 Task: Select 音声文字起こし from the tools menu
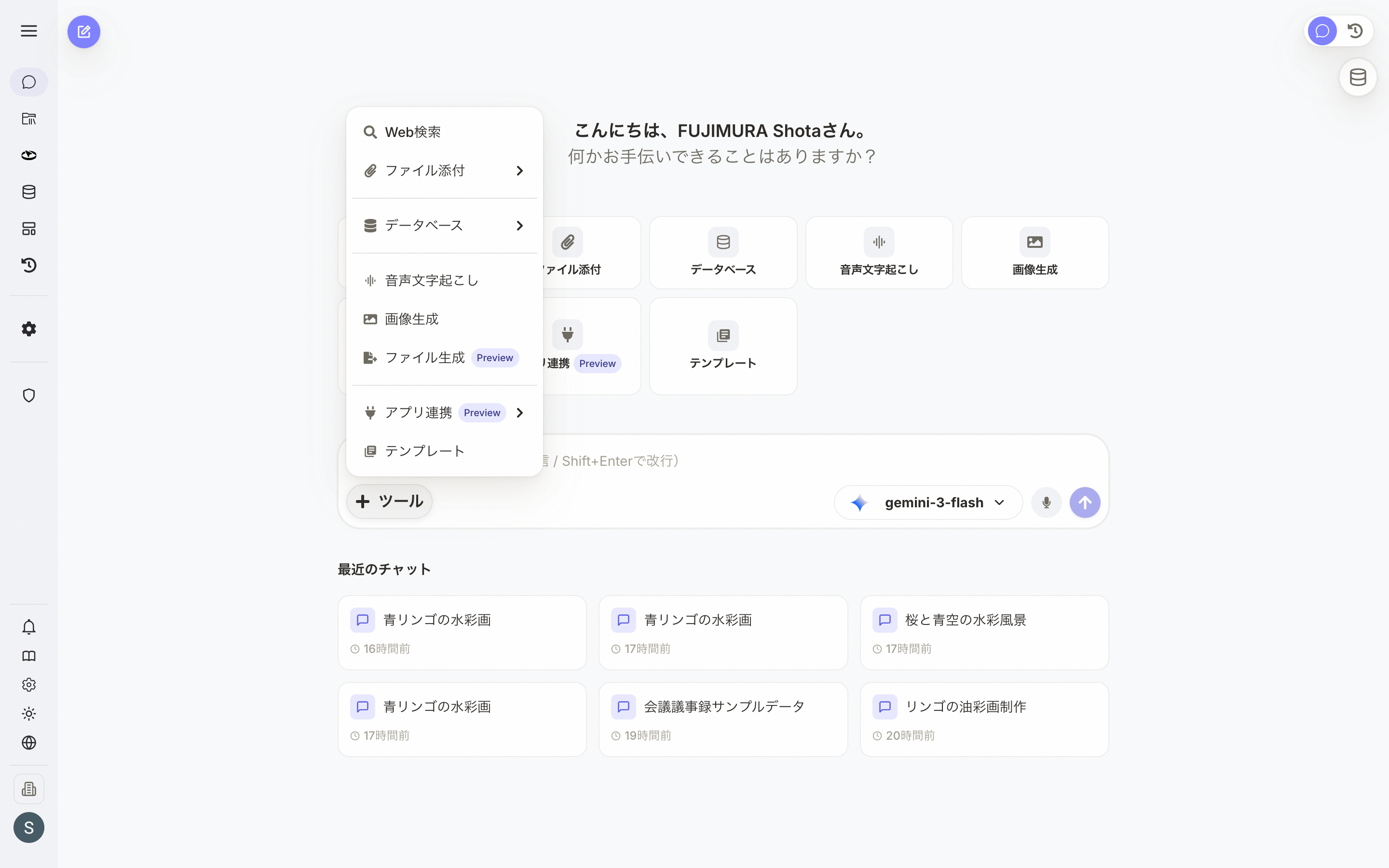444,281
